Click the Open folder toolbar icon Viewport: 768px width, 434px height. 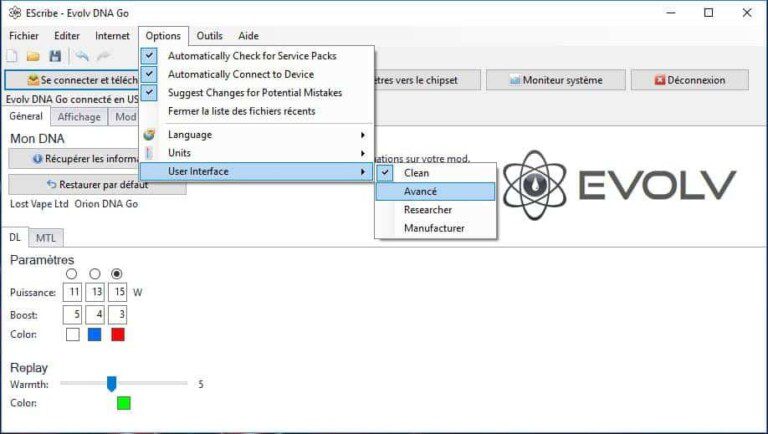coord(33,56)
